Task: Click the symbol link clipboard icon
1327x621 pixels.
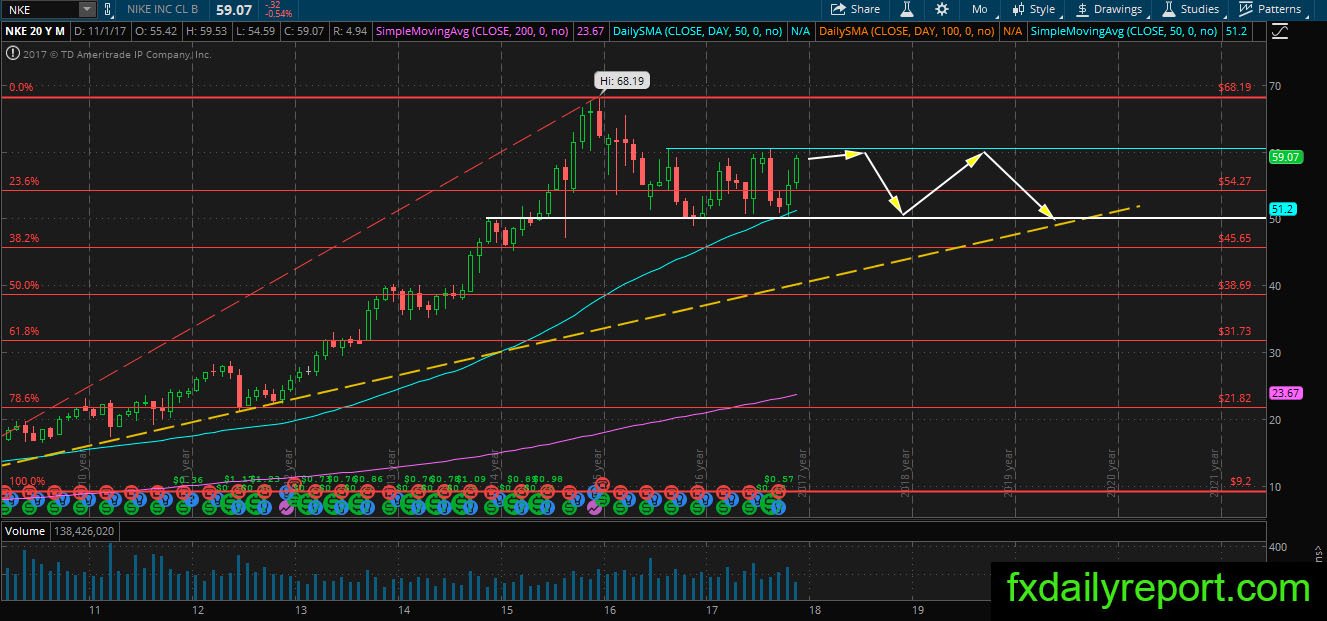Action: pyautogui.click(x=109, y=9)
